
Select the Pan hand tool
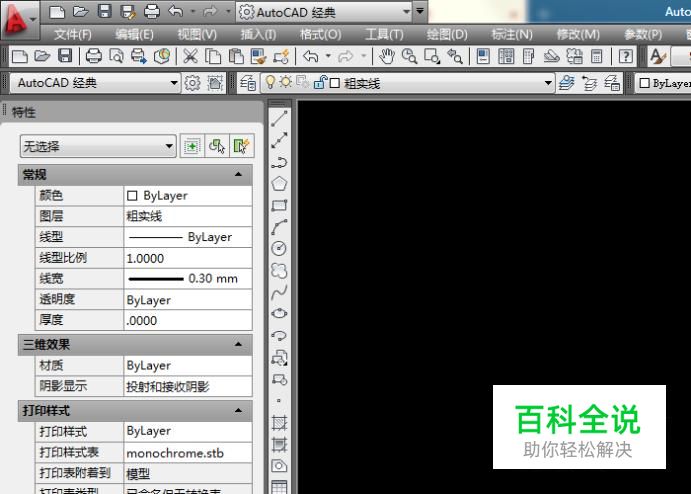click(386, 56)
